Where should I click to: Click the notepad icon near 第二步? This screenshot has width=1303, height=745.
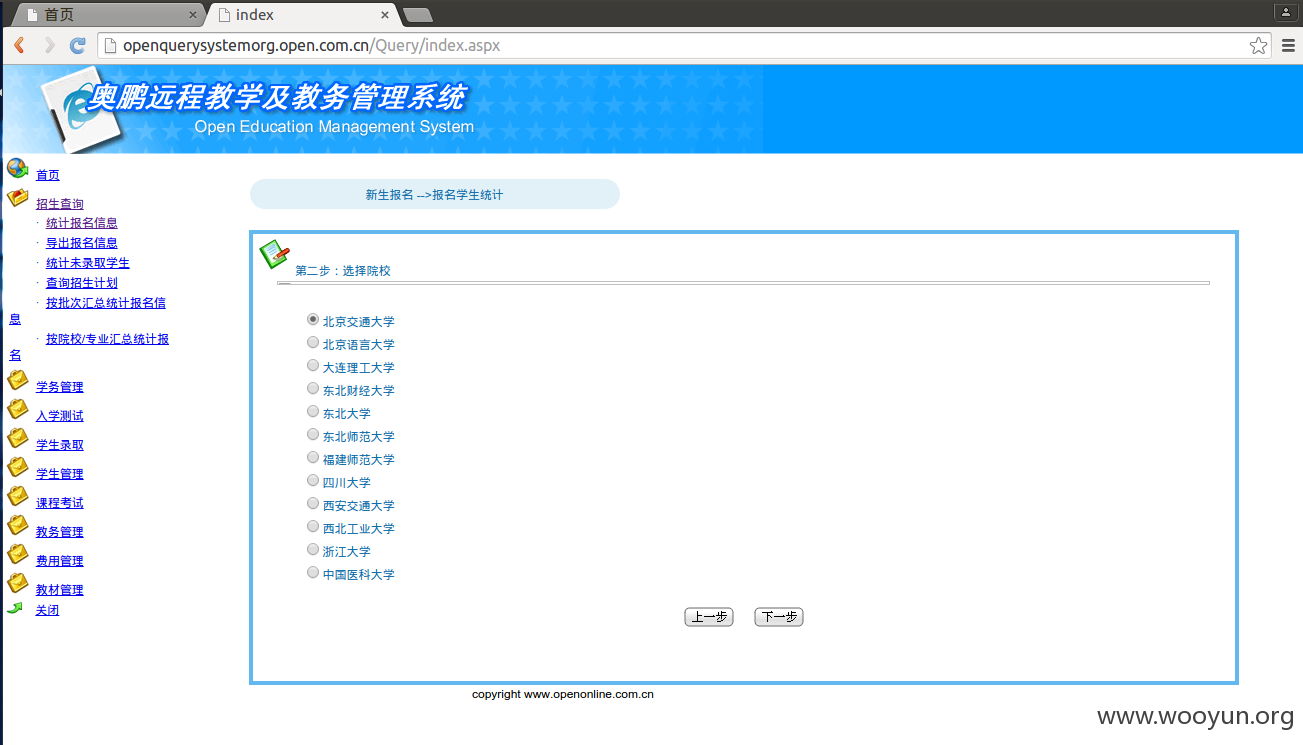pyautogui.click(x=274, y=255)
